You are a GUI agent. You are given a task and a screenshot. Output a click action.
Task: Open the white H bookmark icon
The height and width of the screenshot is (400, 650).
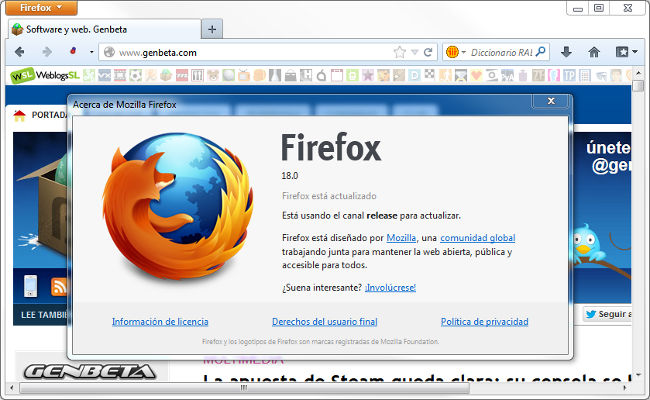pyautogui.click(x=306, y=75)
